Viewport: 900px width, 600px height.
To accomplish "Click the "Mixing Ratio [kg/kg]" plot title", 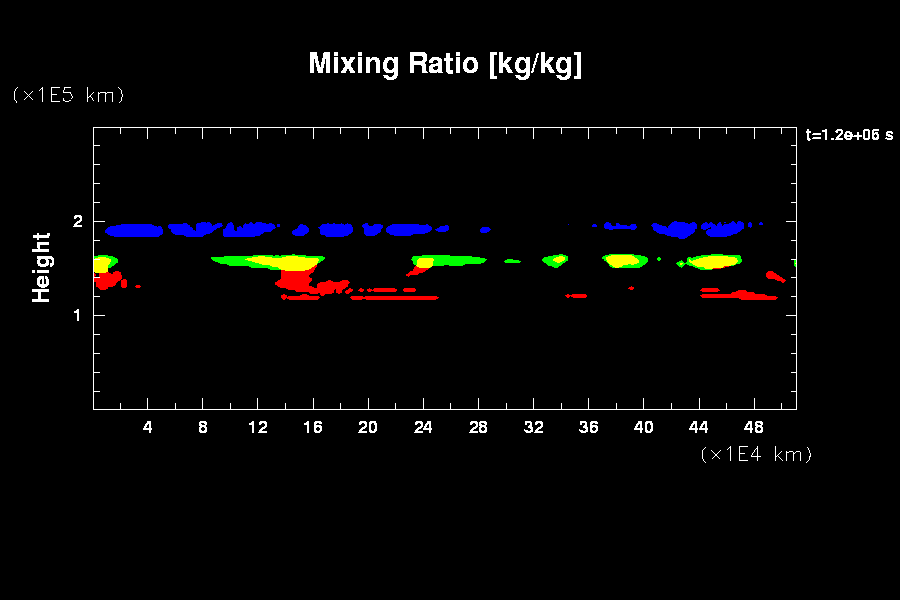I will pyautogui.click(x=445, y=64).
